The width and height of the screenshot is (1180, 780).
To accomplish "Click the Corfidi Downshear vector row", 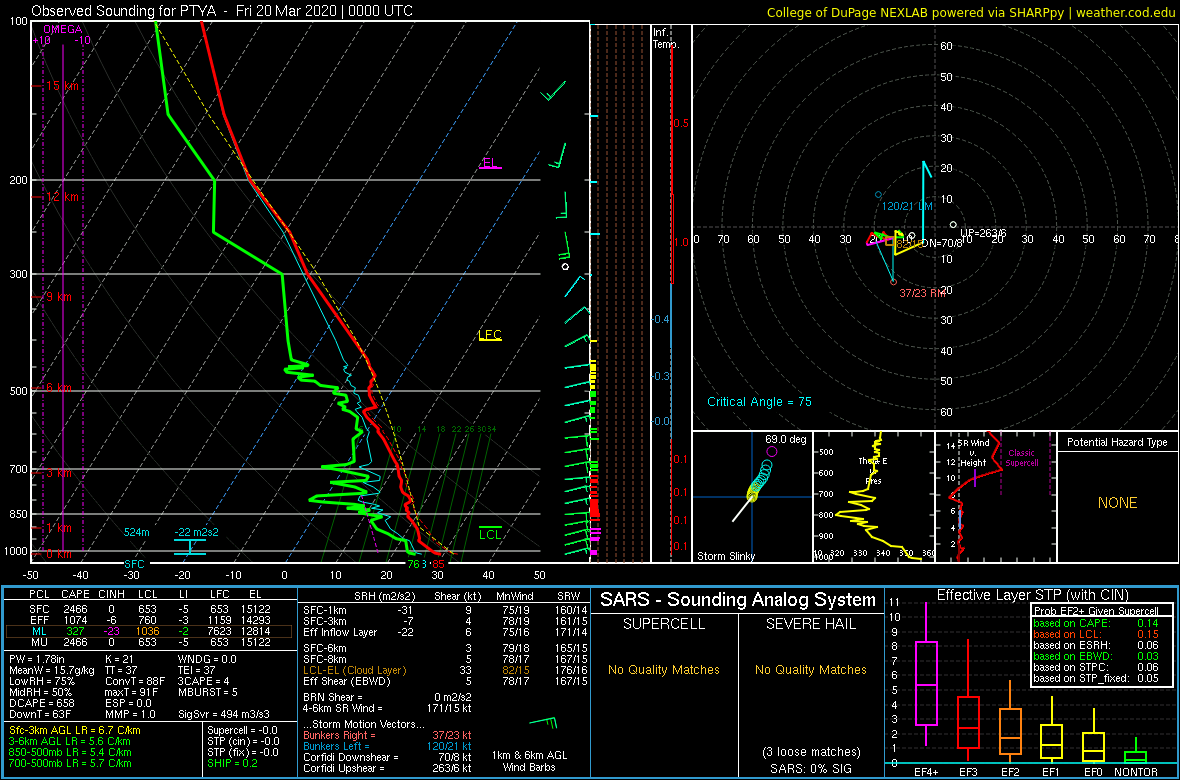I will (x=387, y=757).
